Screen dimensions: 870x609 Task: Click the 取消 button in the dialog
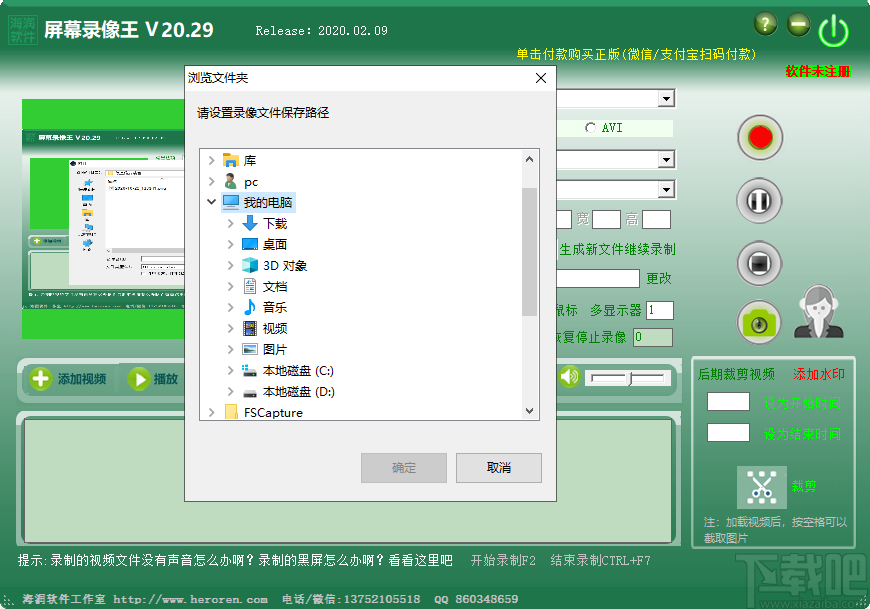coord(498,467)
